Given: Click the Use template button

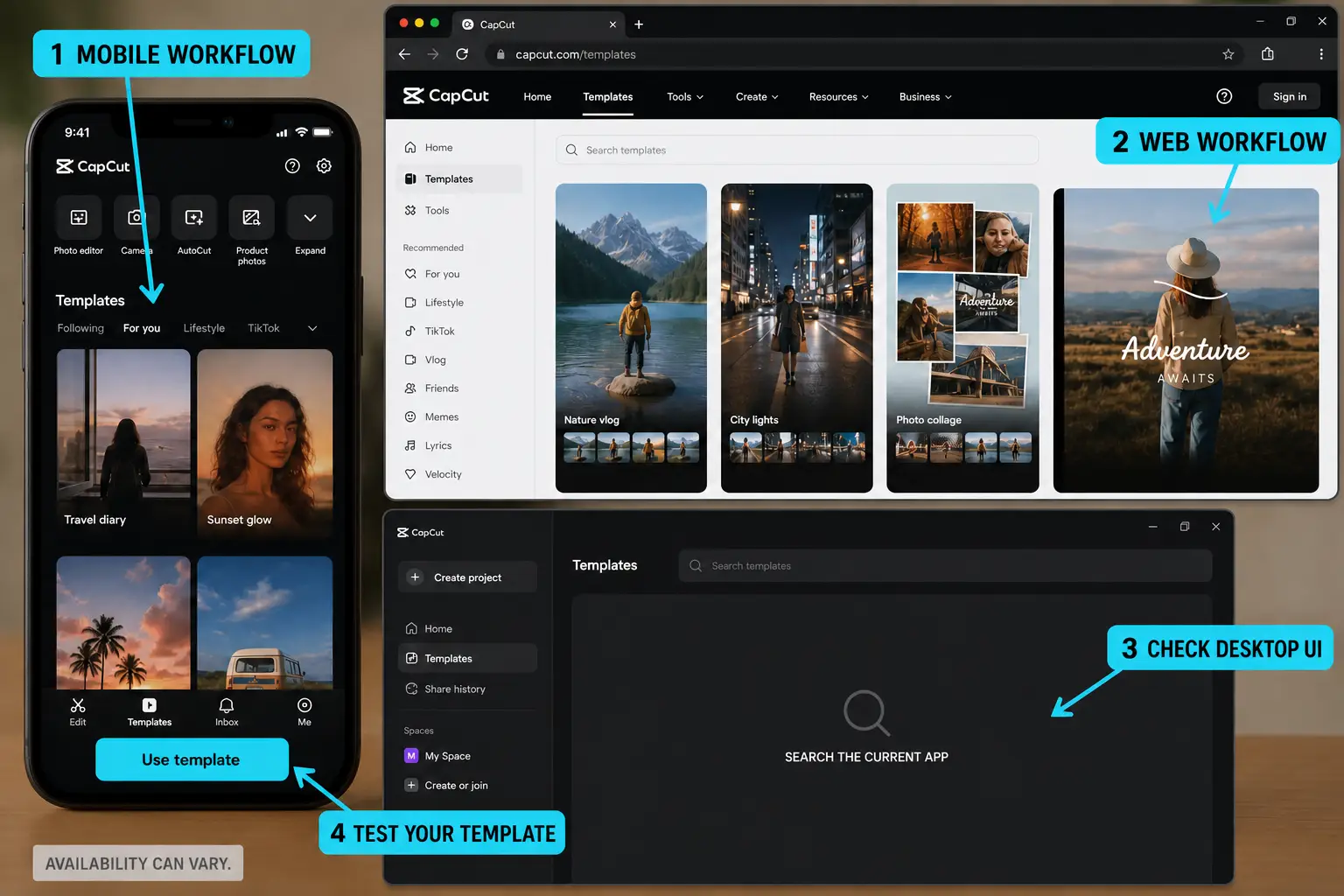Looking at the screenshot, I should 192,759.
